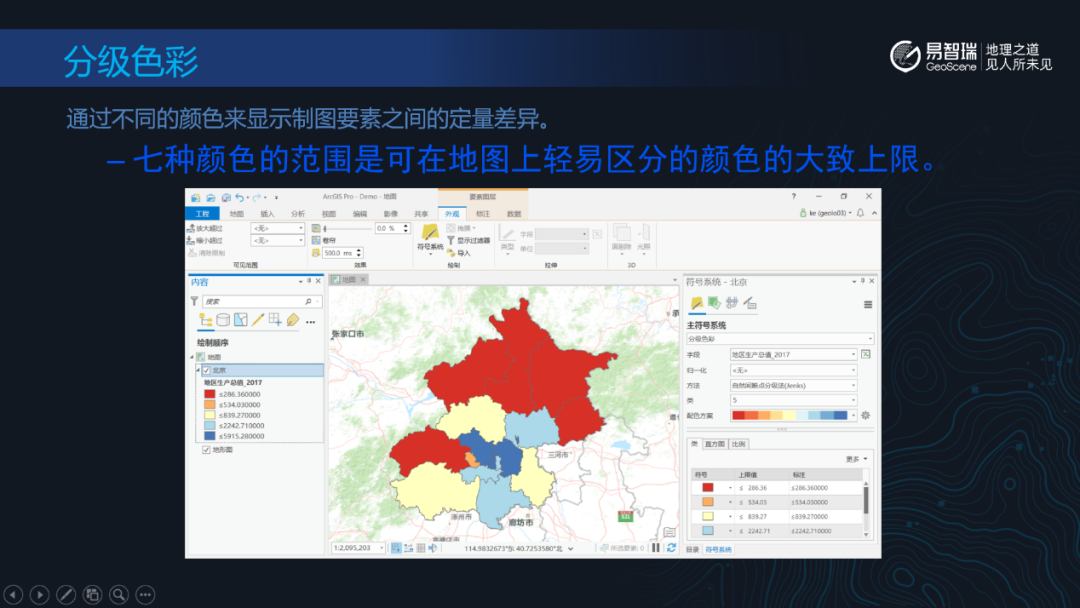1080x608 pixels.
Task: Switch to the 数据 data ribbon tab
Action: [x=513, y=214]
